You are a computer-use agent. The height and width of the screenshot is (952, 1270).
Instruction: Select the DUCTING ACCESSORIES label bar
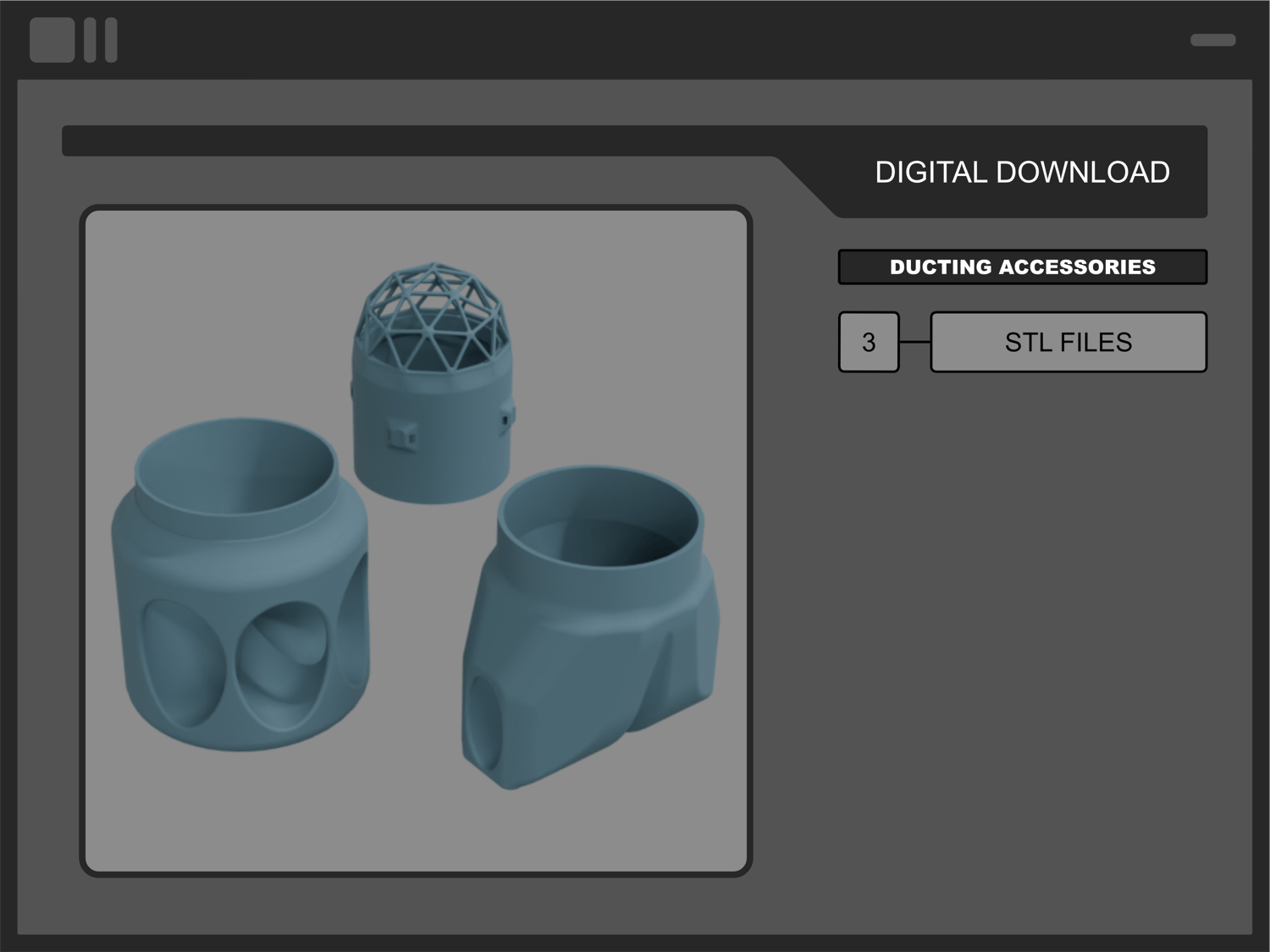1023,267
